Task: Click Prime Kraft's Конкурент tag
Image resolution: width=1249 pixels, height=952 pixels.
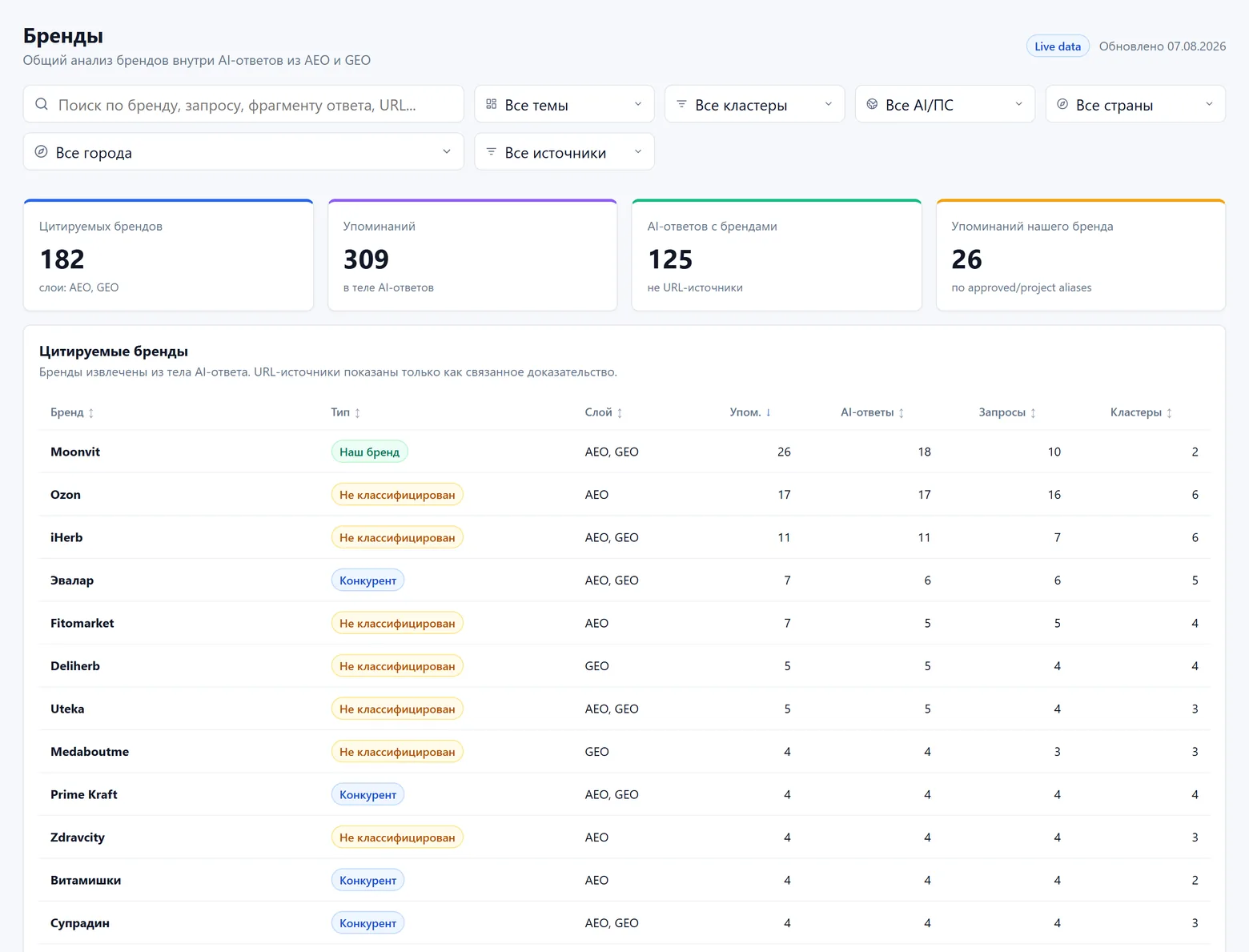Action: click(367, 794)
